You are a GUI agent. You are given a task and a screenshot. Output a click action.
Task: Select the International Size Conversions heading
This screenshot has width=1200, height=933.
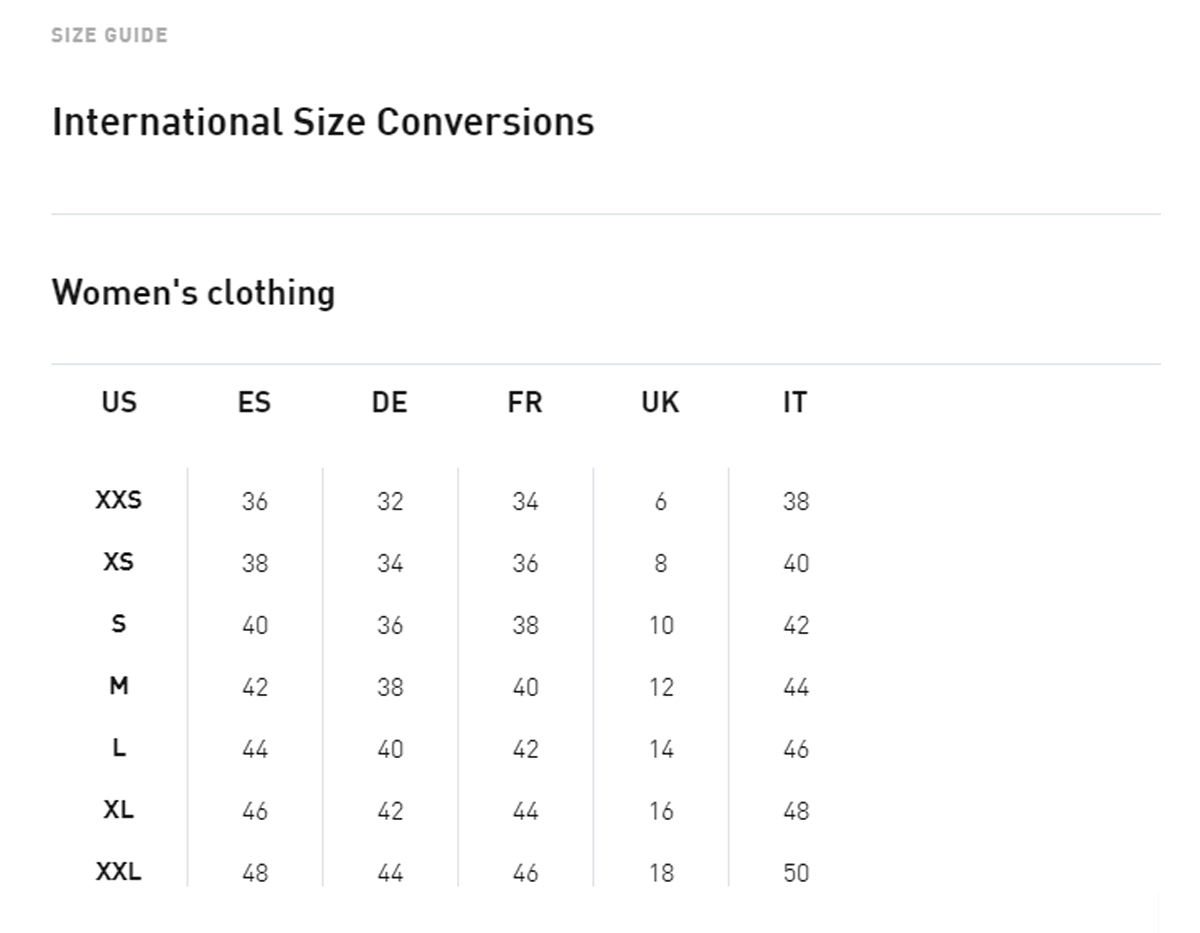pos(323,122)
